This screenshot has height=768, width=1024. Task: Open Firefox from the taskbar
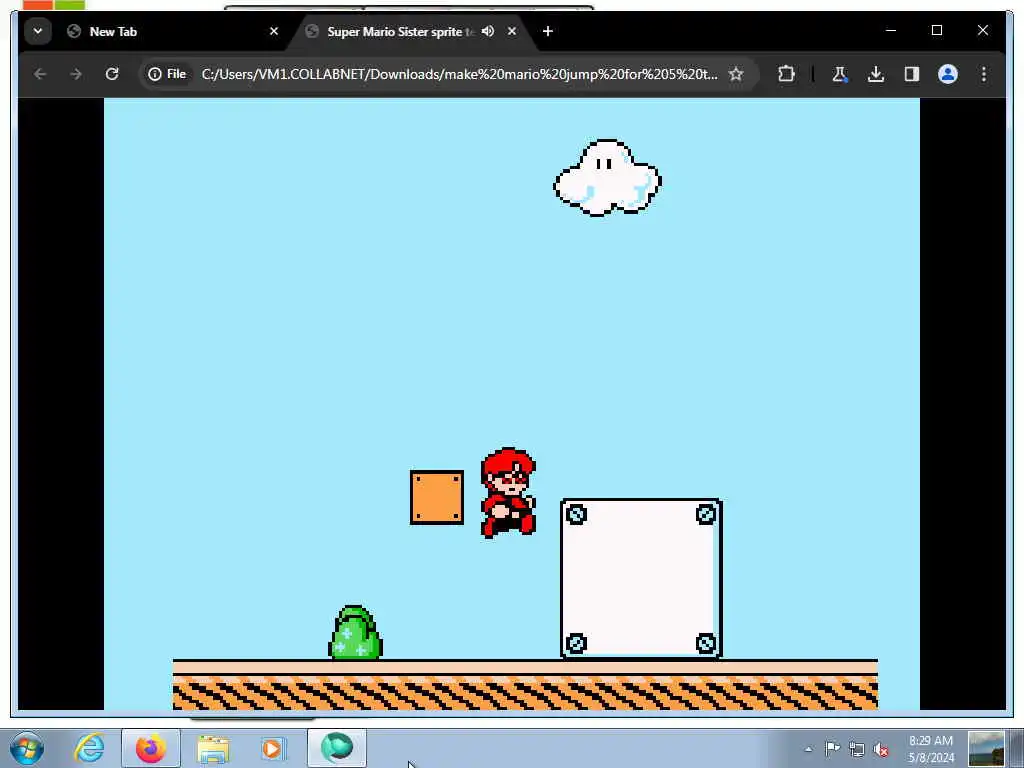[150, 748]
